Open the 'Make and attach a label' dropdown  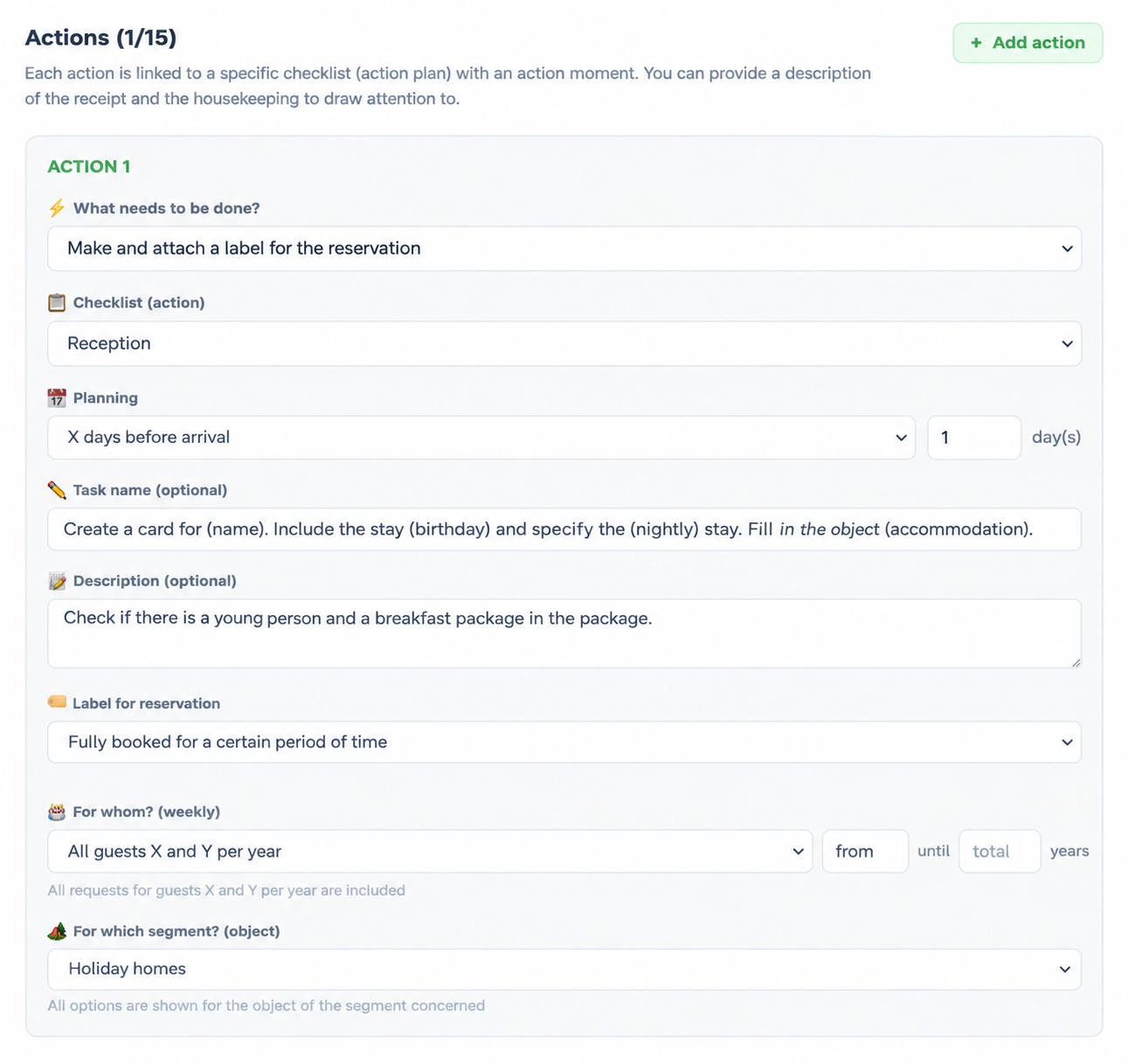pos(564,249)
